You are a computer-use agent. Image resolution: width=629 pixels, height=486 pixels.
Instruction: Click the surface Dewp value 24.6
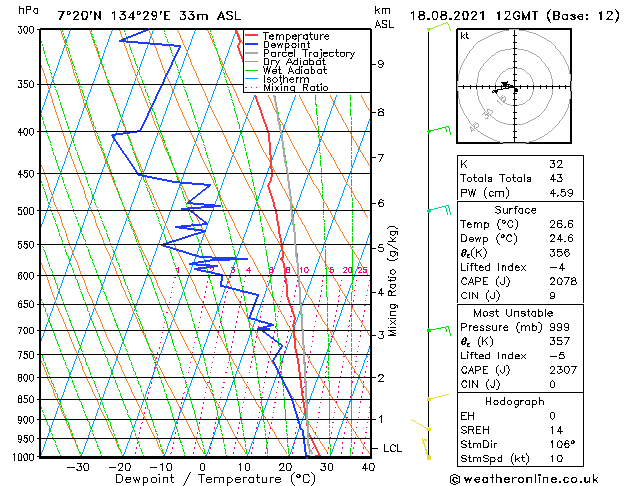click(562, 239)
